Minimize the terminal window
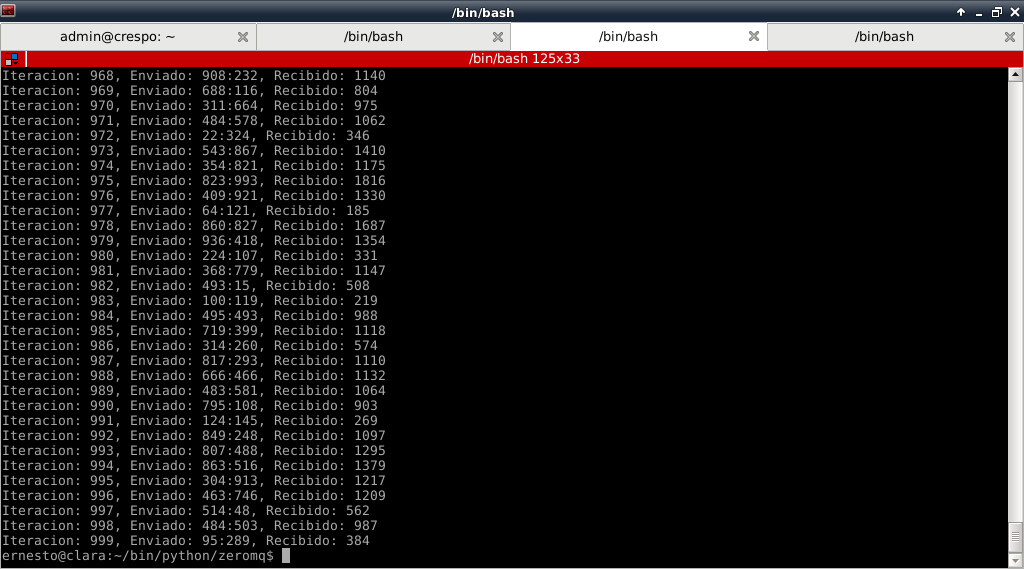Image resolution: width=1024 pixels, height=569 pixels. coord(978,11)
